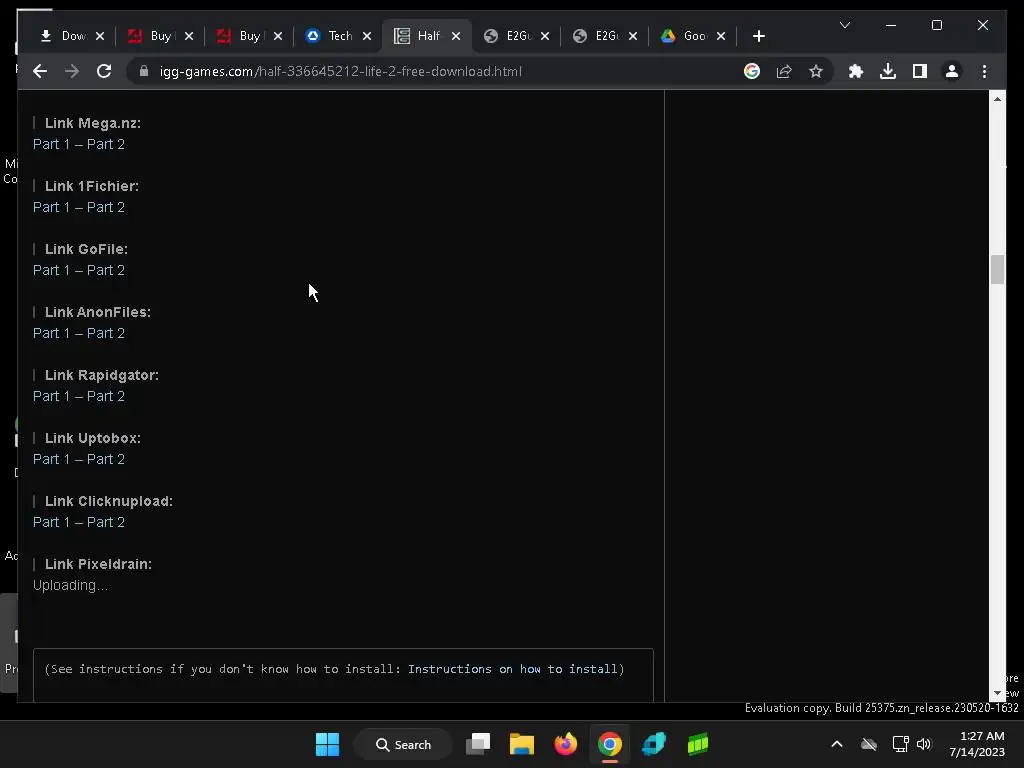Open the green app on taskbar

pos(697,744)
